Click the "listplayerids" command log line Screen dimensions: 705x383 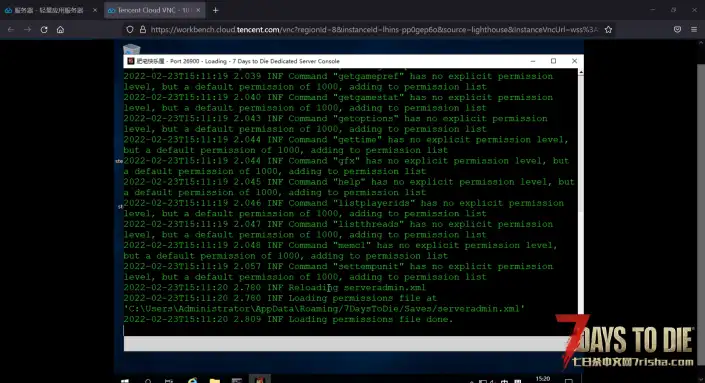[x=344, y=208]
